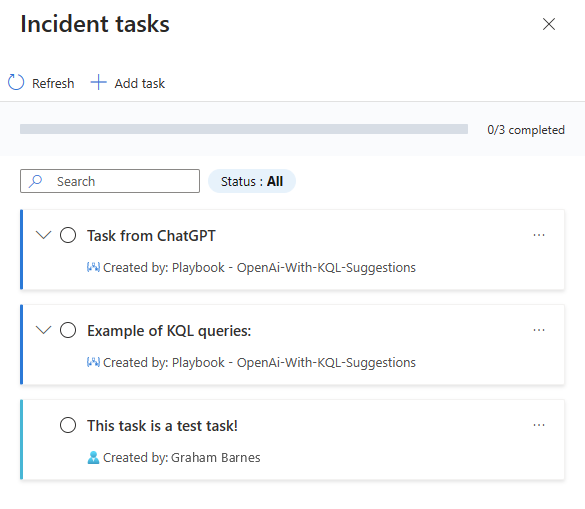This screenshot has width=585, height=509.
Task: Open ellipsis menu for test task
Action: click(539, 425)
